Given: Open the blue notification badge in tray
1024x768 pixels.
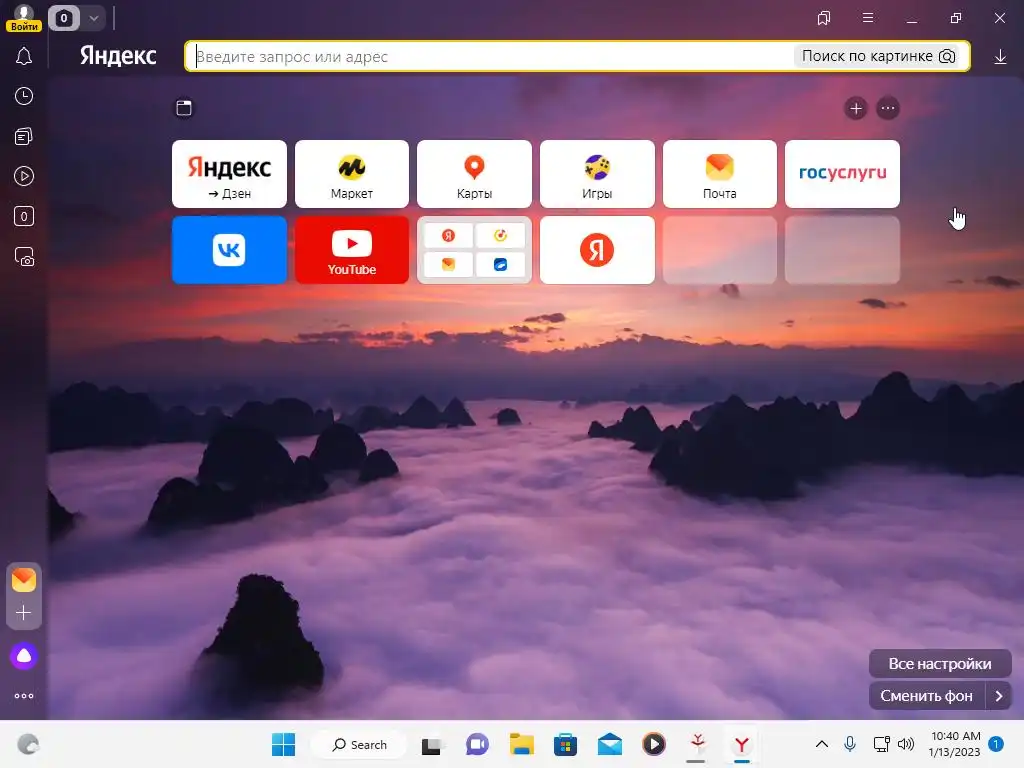Looking at the screenshot, I should click(x=996, y=744).
